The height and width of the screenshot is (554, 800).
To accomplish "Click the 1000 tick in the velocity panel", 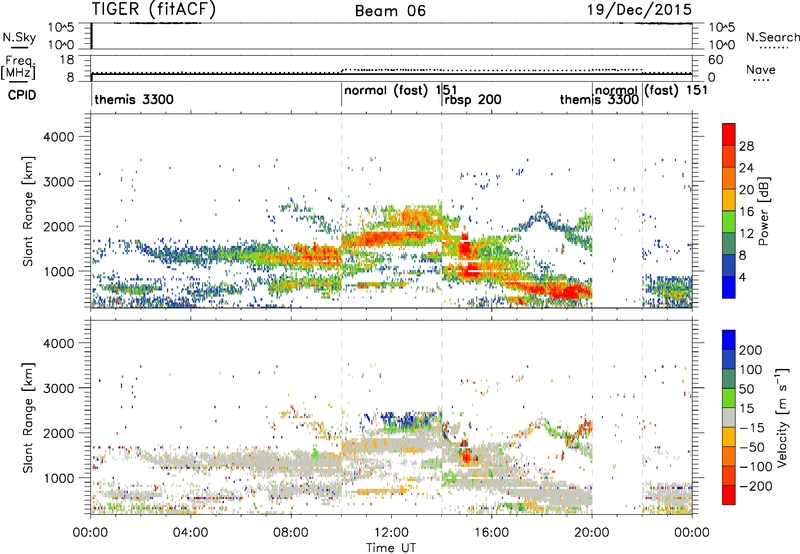I will point(59,478).
